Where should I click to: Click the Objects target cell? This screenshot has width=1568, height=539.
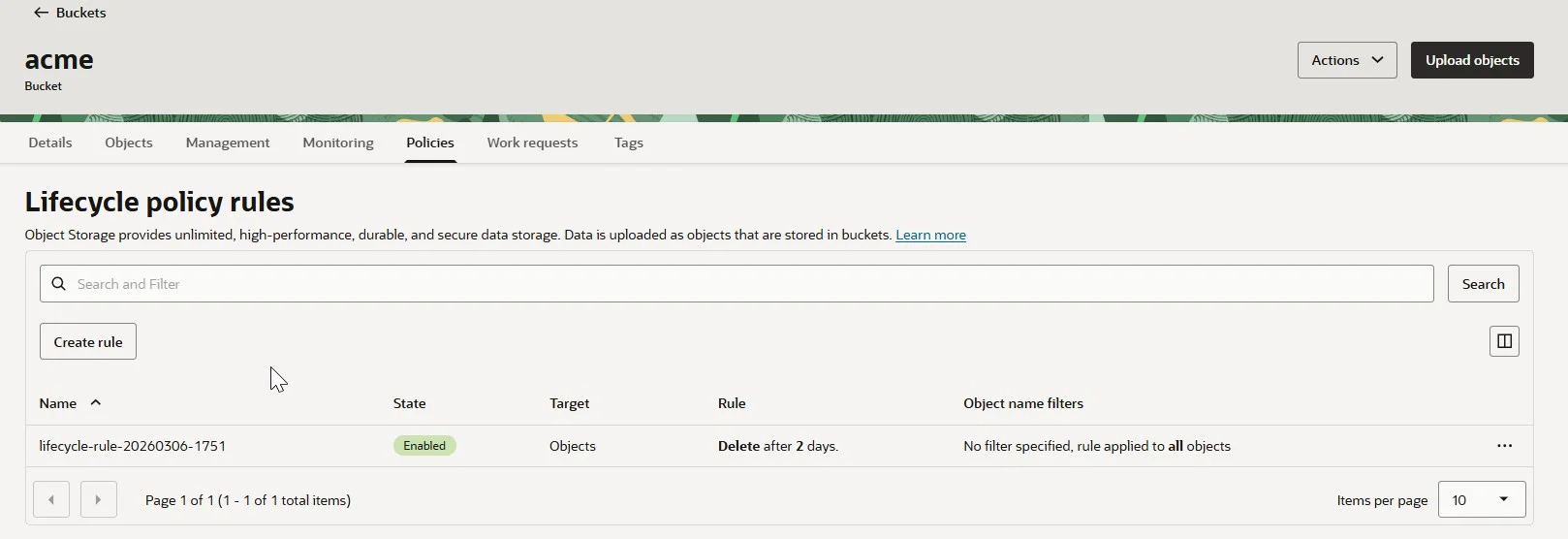(573, 446)
